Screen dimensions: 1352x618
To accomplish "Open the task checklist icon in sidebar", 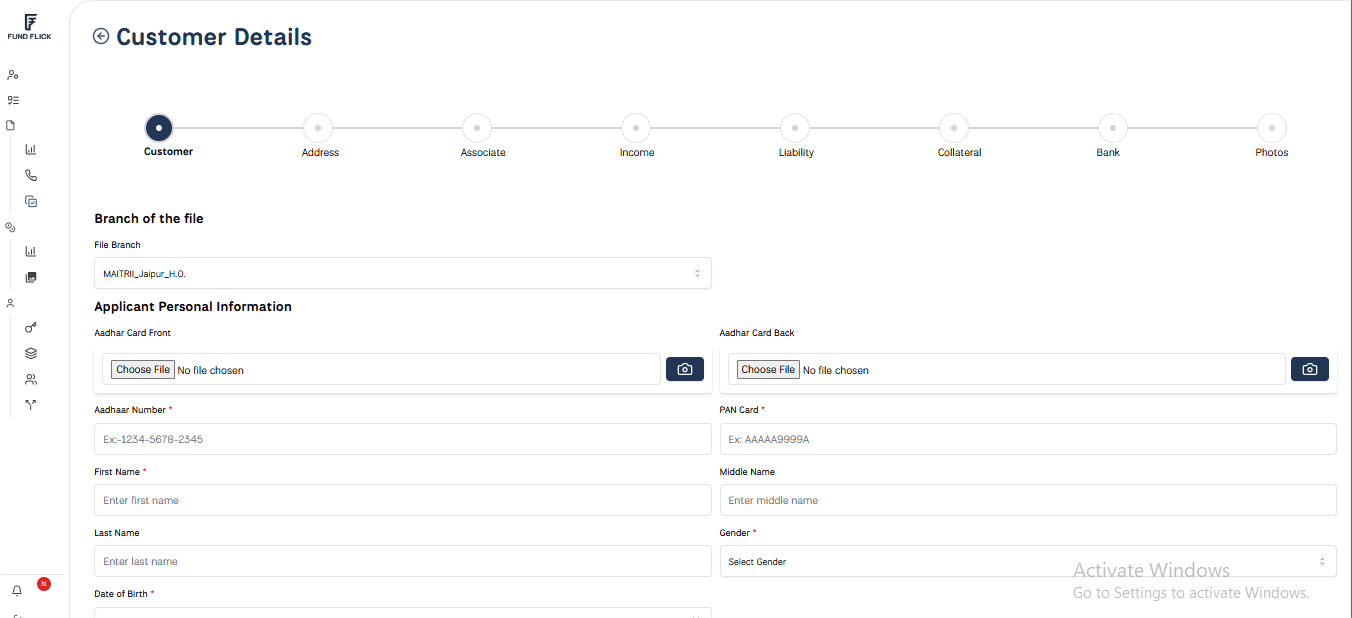I will (13, 100).
